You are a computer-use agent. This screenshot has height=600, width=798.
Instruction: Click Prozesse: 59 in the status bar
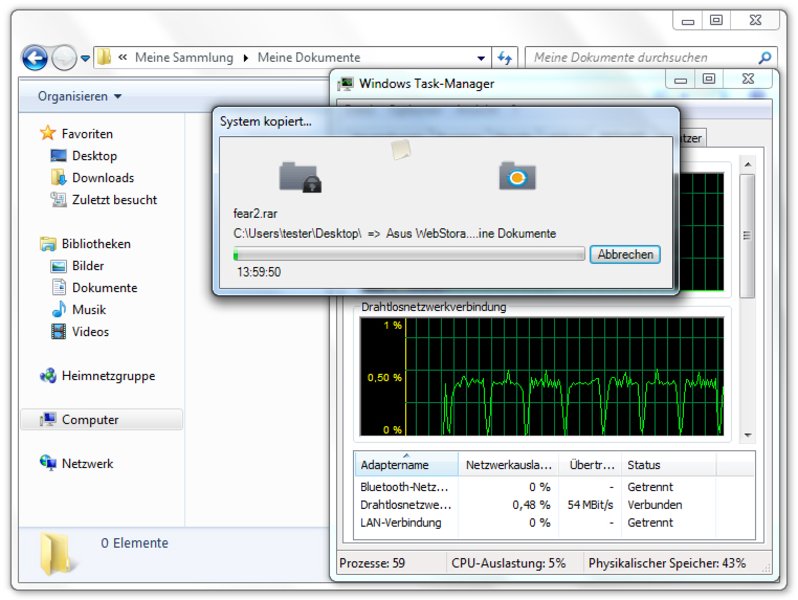[x=372, y=563]
